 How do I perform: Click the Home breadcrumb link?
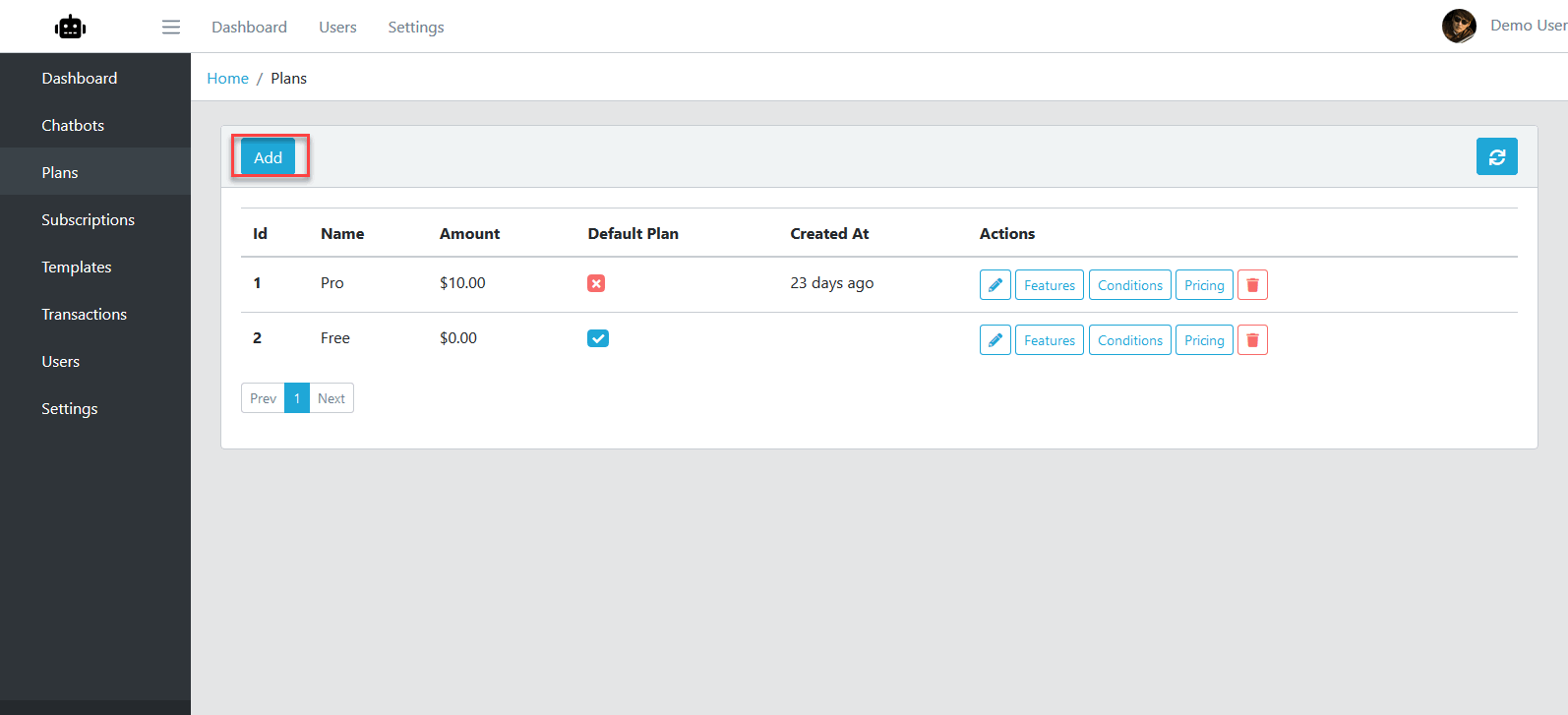tap(227, 78)
